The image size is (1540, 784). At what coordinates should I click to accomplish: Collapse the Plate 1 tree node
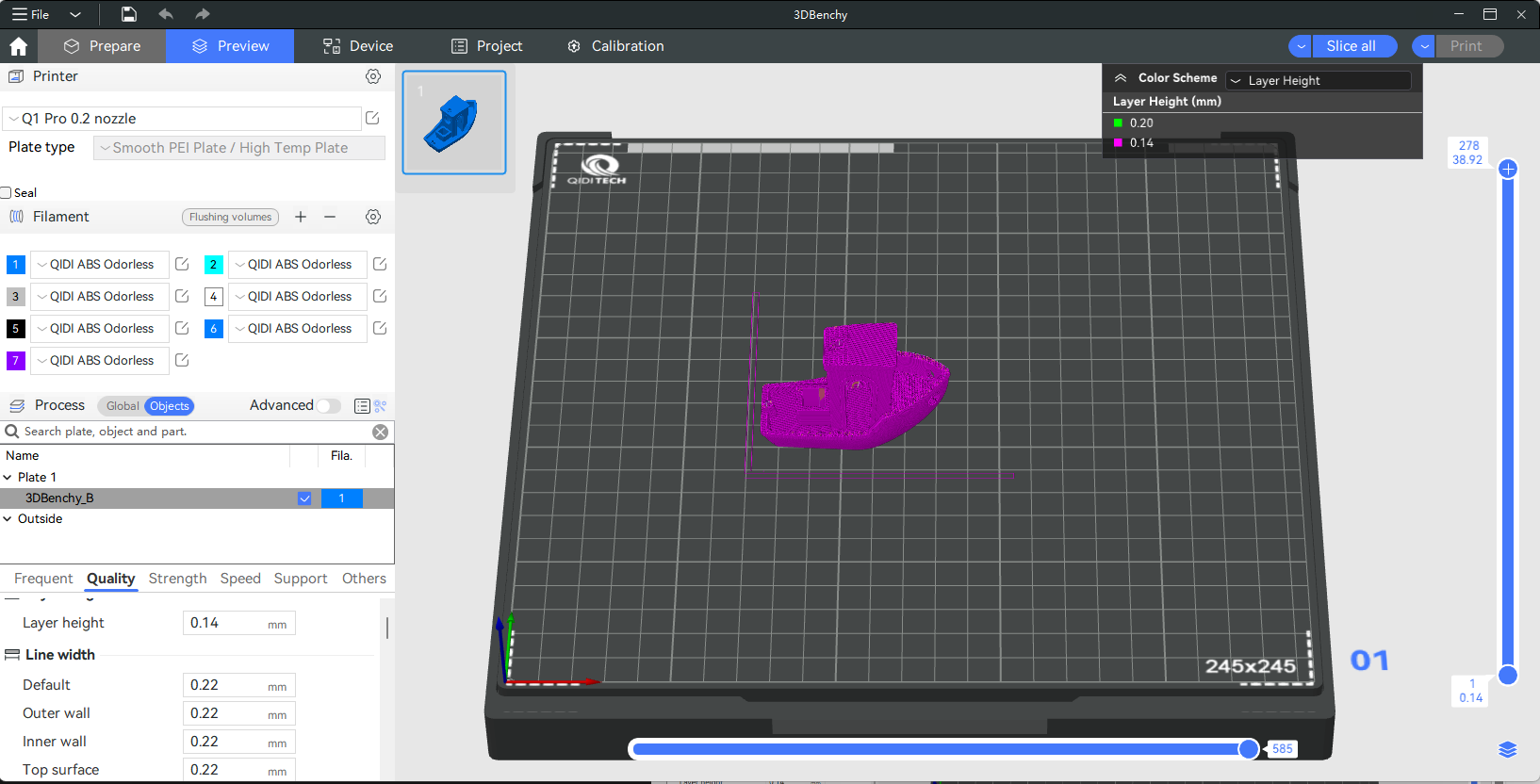coord(8,478)
